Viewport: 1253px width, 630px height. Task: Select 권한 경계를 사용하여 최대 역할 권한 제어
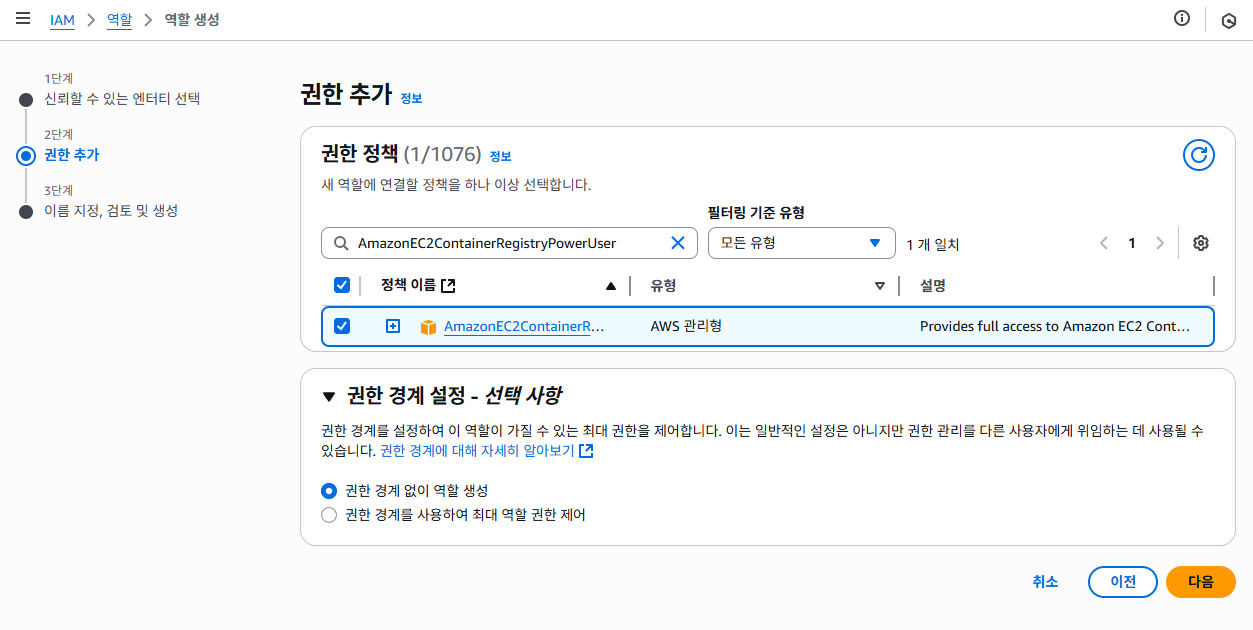pos(329,515)
